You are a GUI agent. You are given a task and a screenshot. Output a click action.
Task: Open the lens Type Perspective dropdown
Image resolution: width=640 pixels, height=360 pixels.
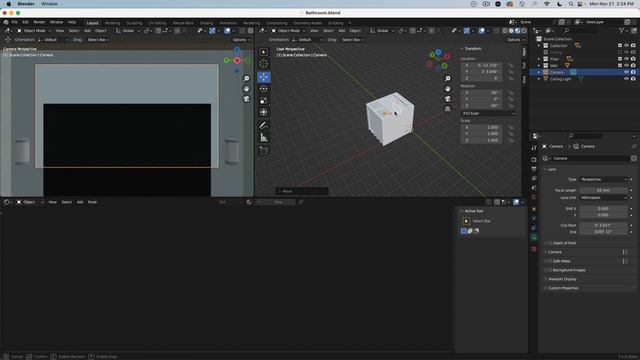[603, 179]
